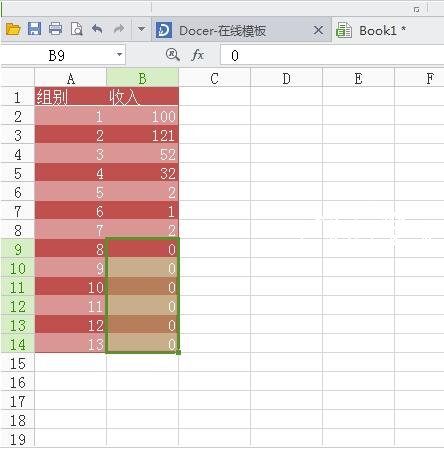
Task: Expand the Name Box dropdown arrow
Action: click(x=119, y=55)
